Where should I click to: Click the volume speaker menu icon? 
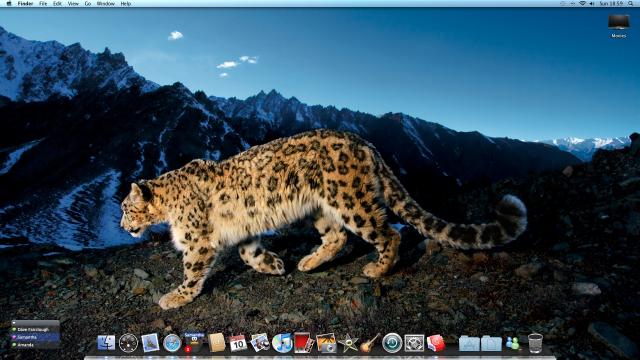coord(592,3)
